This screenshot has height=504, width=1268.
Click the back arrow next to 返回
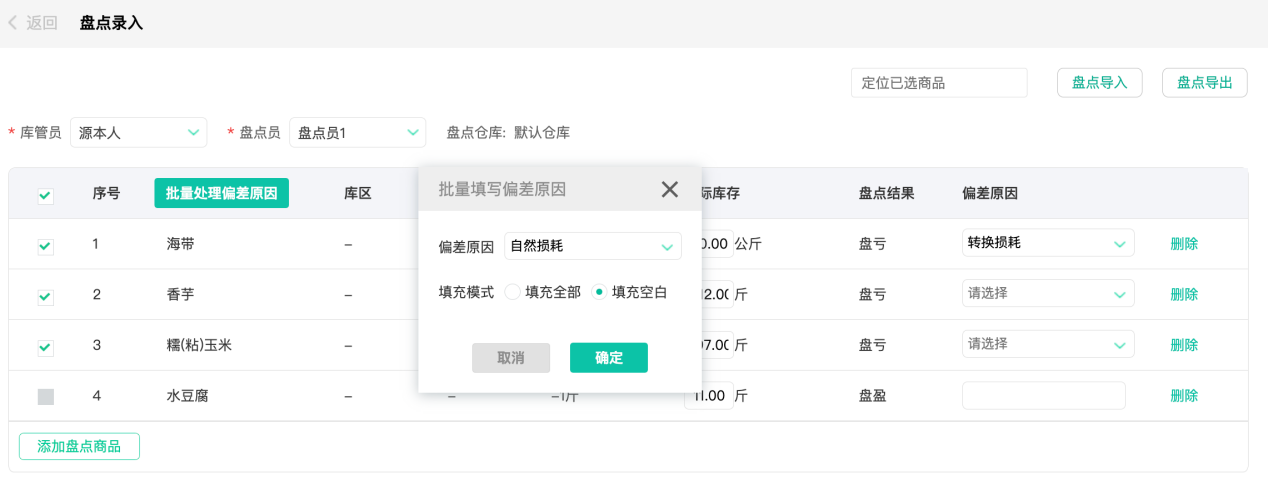tap(13, 23)
